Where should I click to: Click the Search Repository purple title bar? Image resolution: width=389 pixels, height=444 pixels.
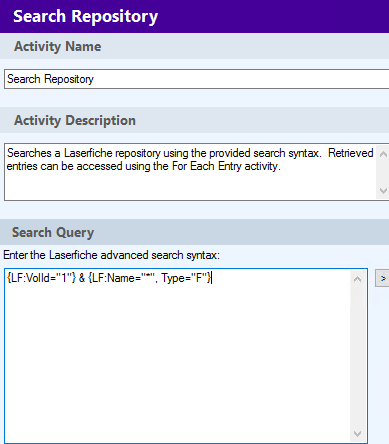(x=194, y=16)
